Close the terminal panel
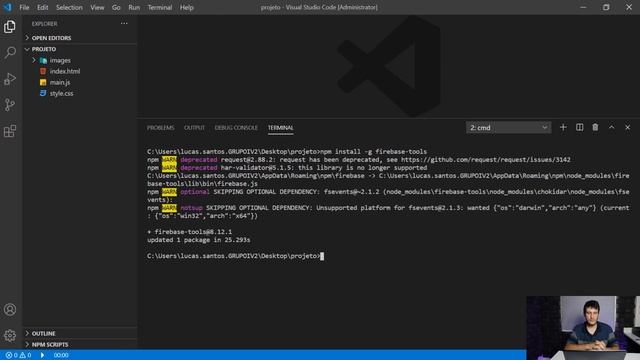 pos(627,127)
